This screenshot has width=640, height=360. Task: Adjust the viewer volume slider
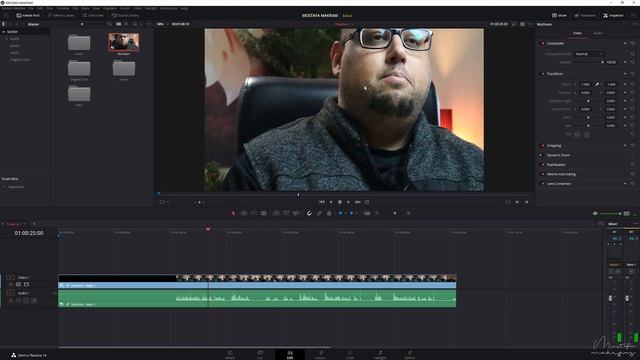[x=611, y=213]
